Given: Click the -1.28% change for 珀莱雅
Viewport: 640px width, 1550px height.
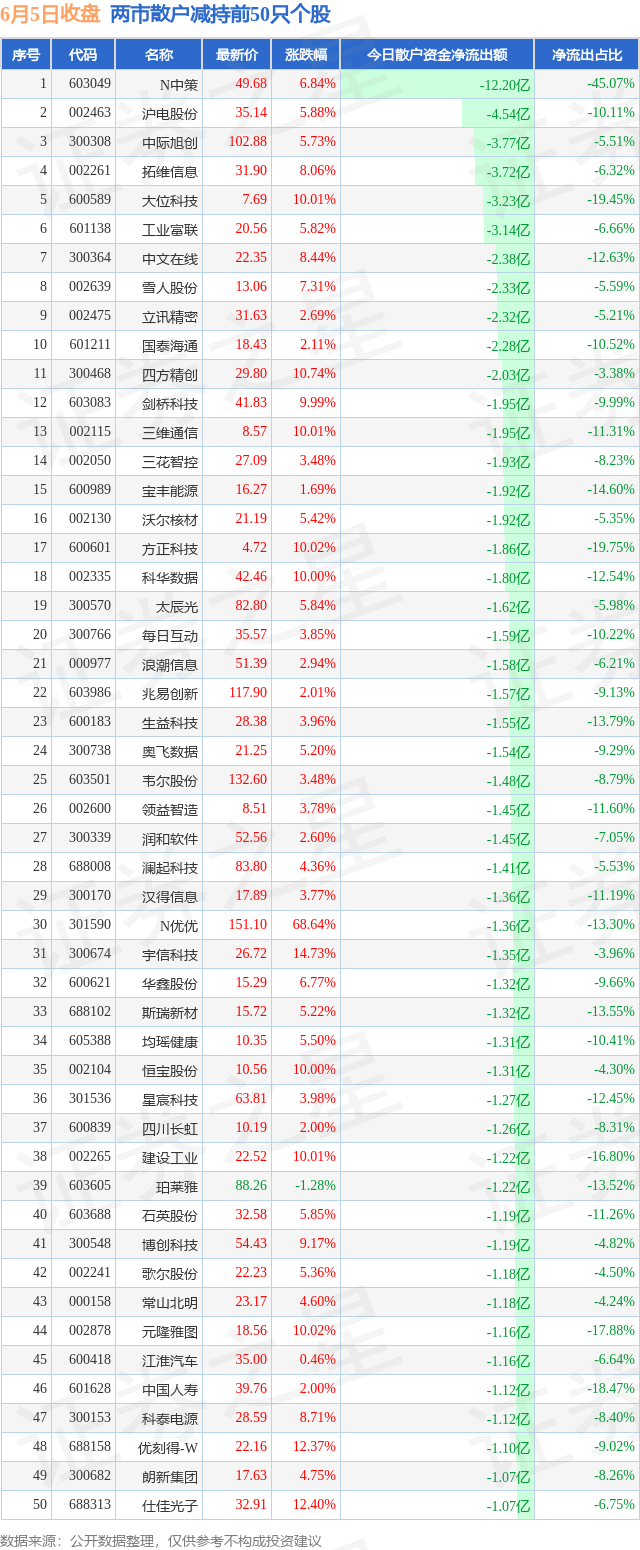Looking at the screenshot, I should (314, 1186).
